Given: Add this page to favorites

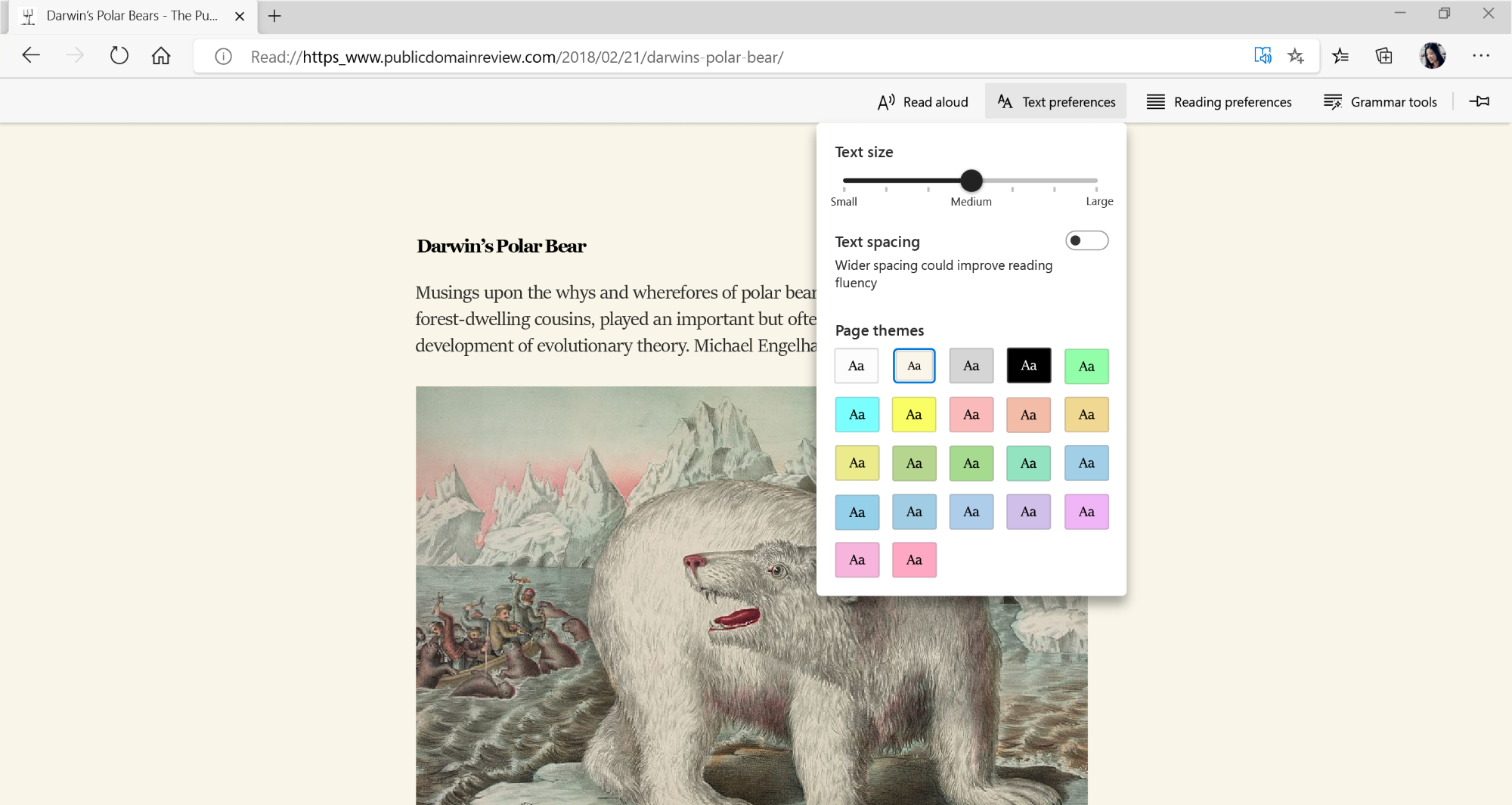Looking at the screenshot, I should pos(1296,56).
